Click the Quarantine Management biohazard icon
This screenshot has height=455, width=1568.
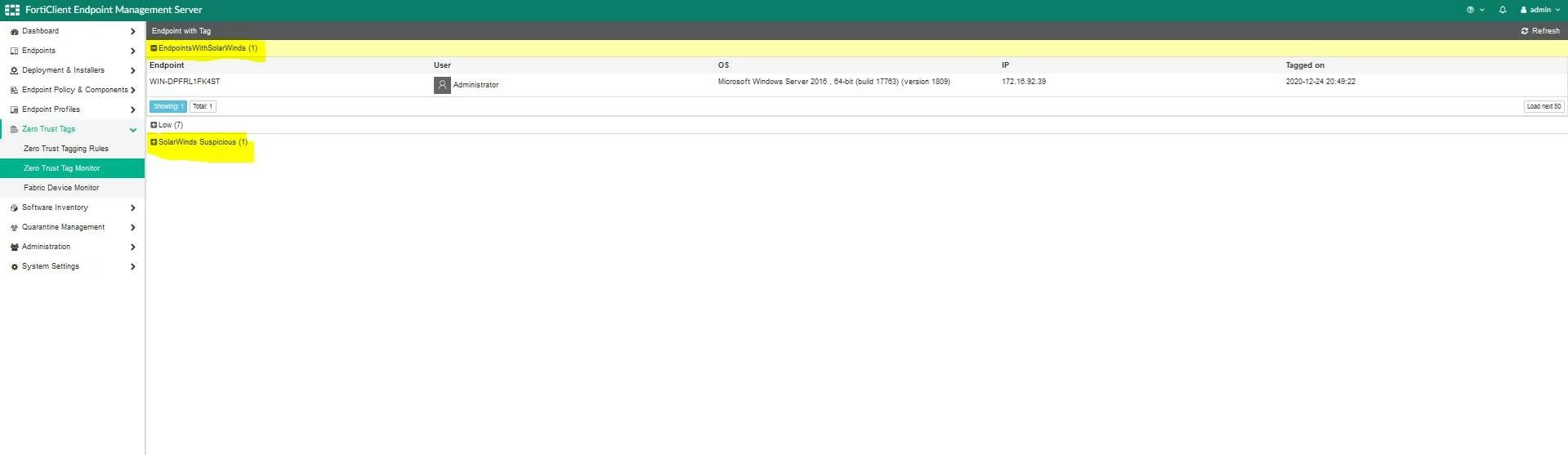pos(14,227)
